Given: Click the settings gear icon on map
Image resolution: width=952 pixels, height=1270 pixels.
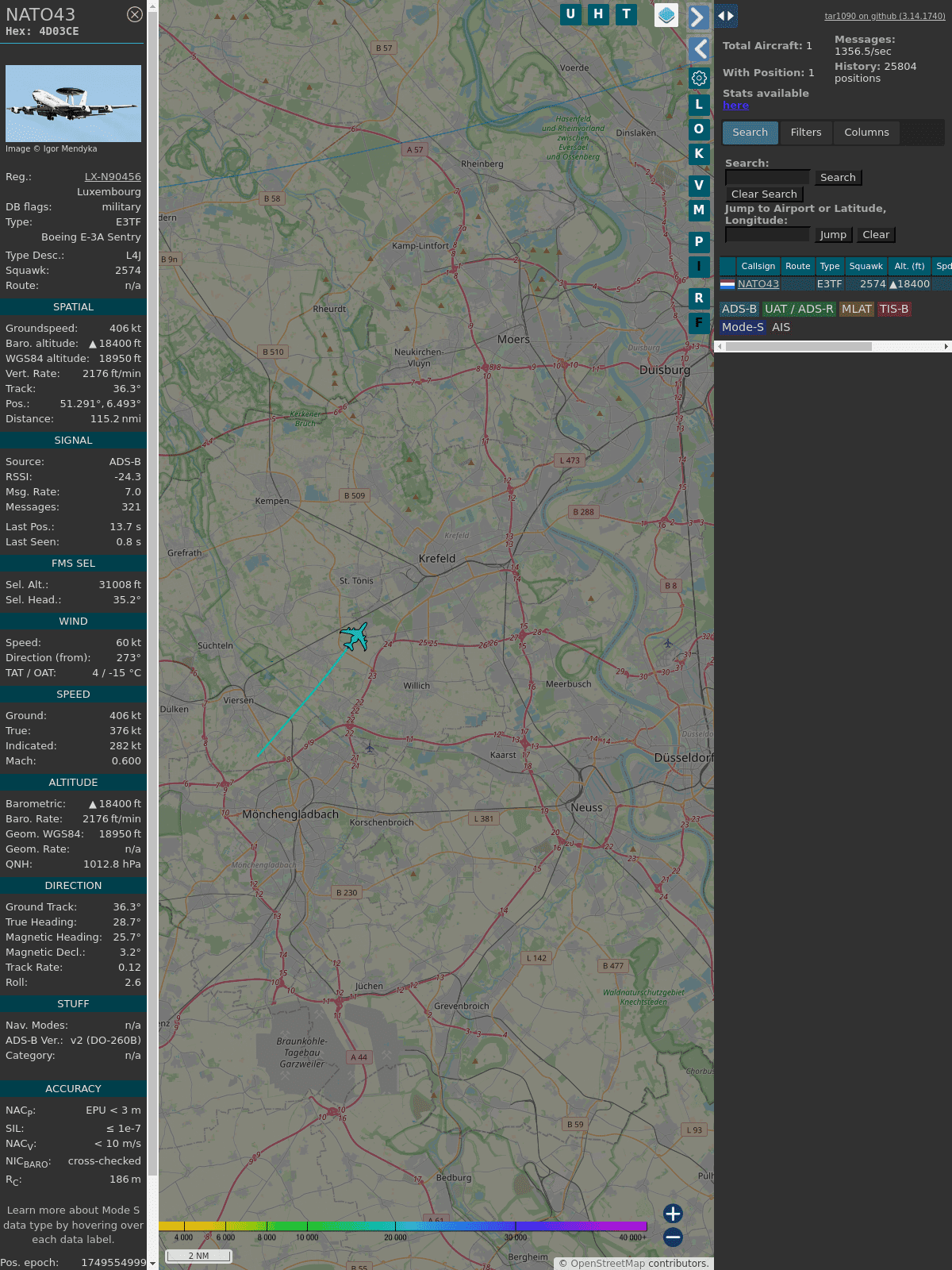Looking at the screenshot, I should tap(699, 78).
